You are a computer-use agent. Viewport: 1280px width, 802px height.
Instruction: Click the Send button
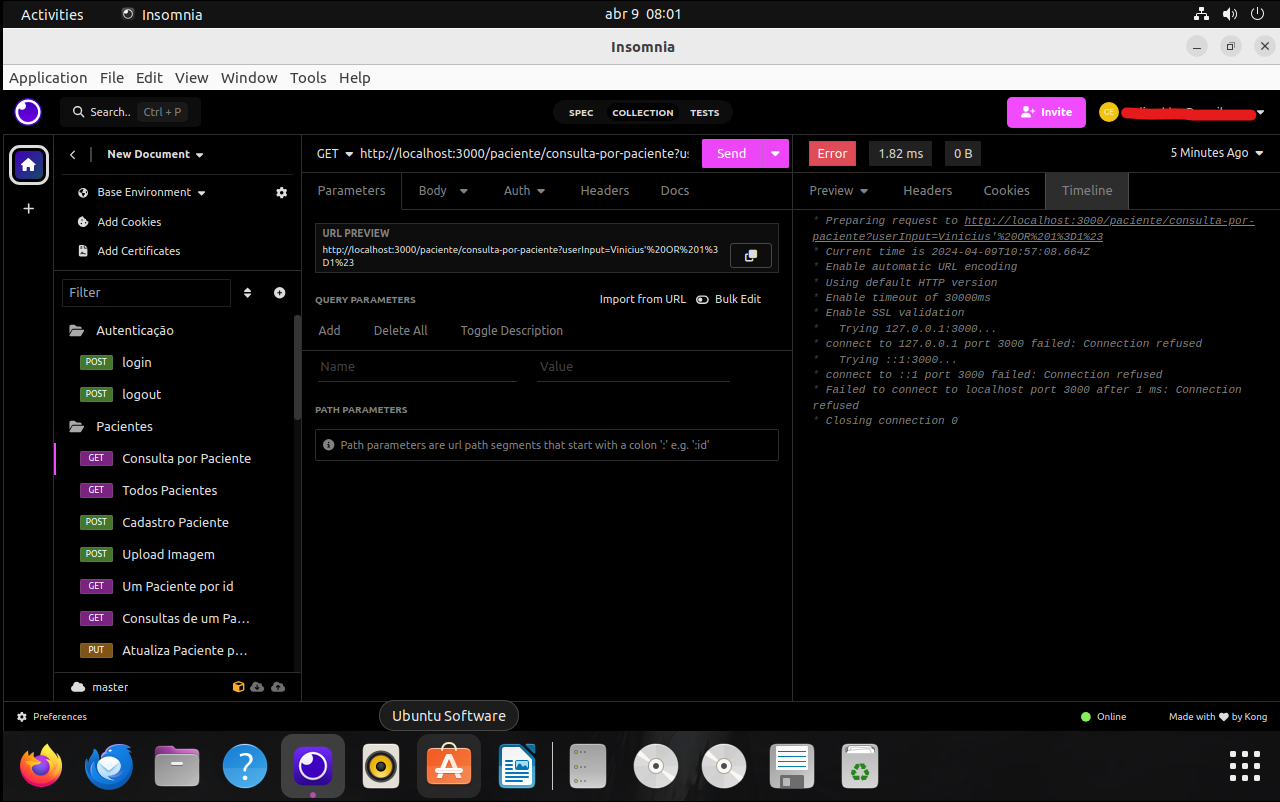732,153
